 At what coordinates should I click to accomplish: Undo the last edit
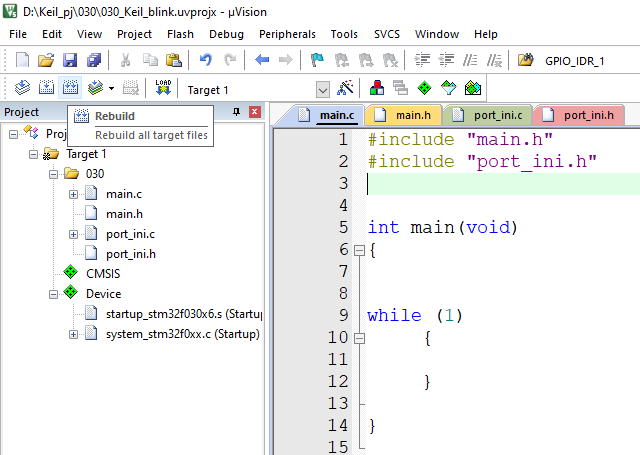205,60
